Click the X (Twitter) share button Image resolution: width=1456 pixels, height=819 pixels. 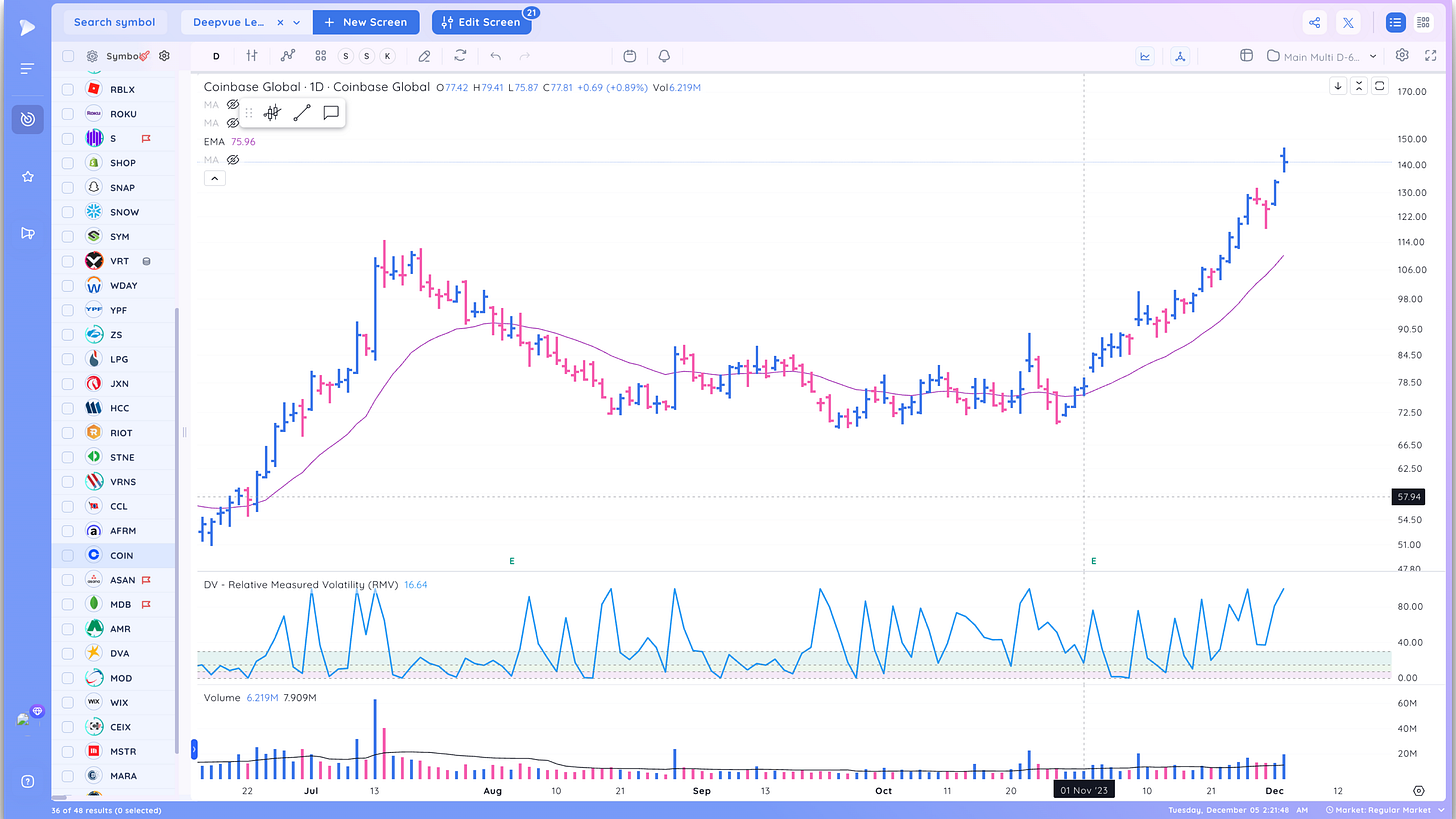(x=1348, y=22)
